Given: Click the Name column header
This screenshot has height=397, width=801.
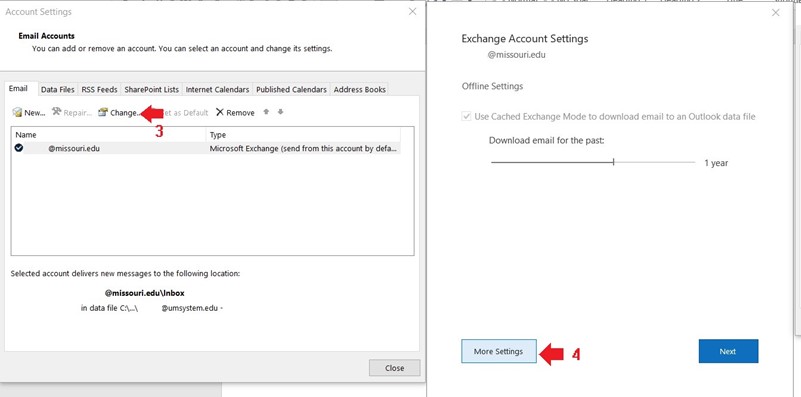Looking at the screenshot, I should (x=109, y=135).
